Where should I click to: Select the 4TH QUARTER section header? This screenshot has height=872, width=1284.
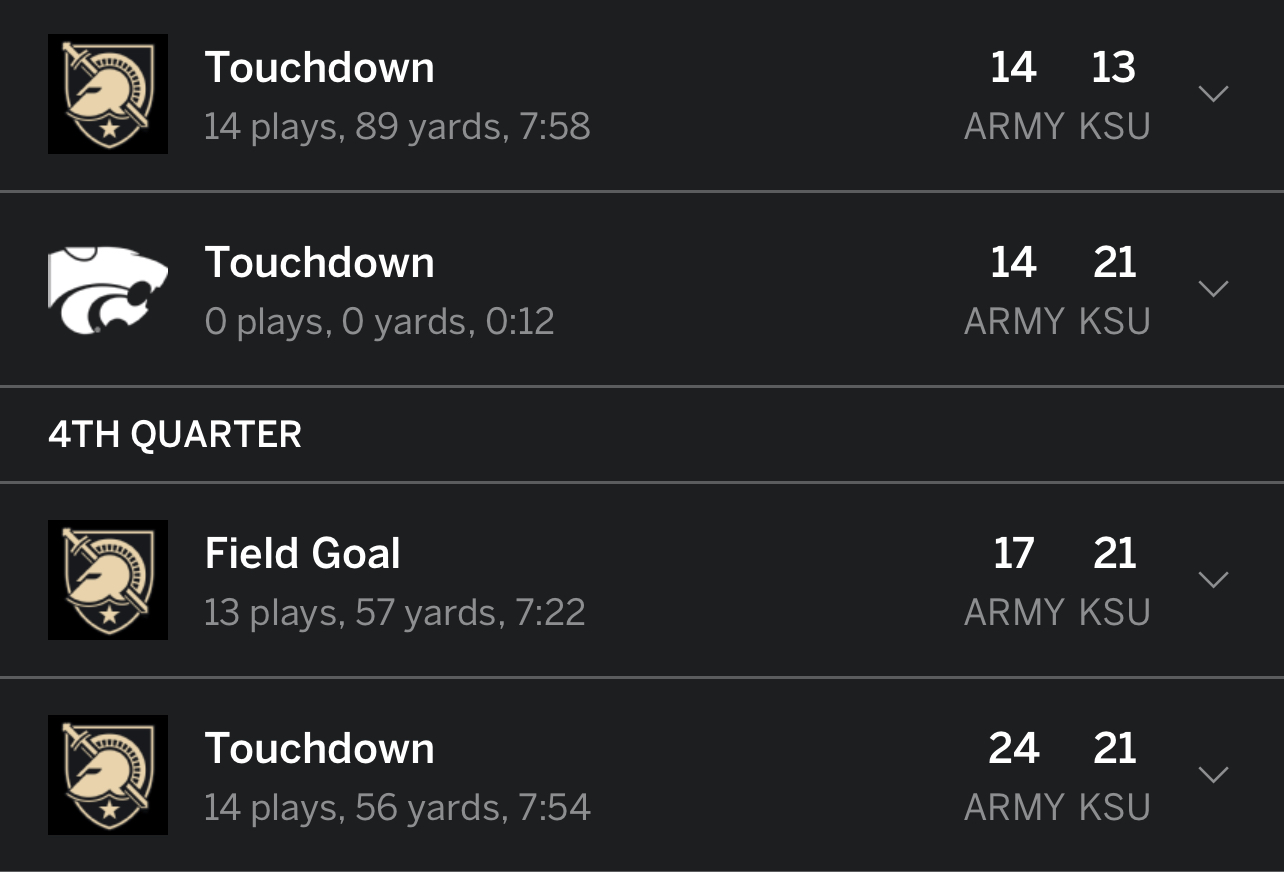pyautogui.click(x=175, y=435)
